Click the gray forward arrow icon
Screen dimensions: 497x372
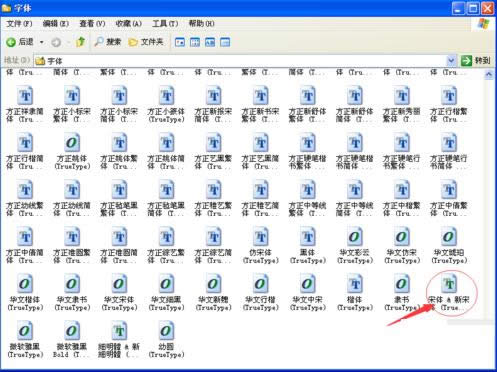(56, 42)
